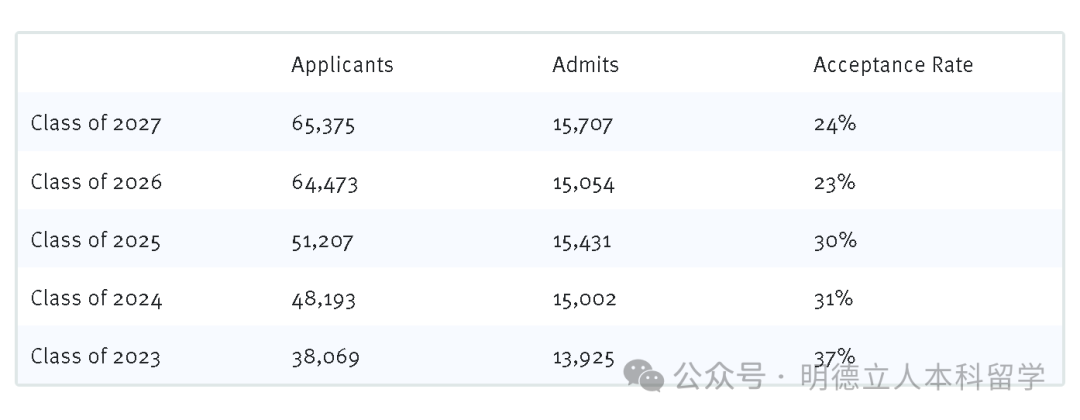
Task: Click the 13,925 admits cell
Action: [583, 357]
